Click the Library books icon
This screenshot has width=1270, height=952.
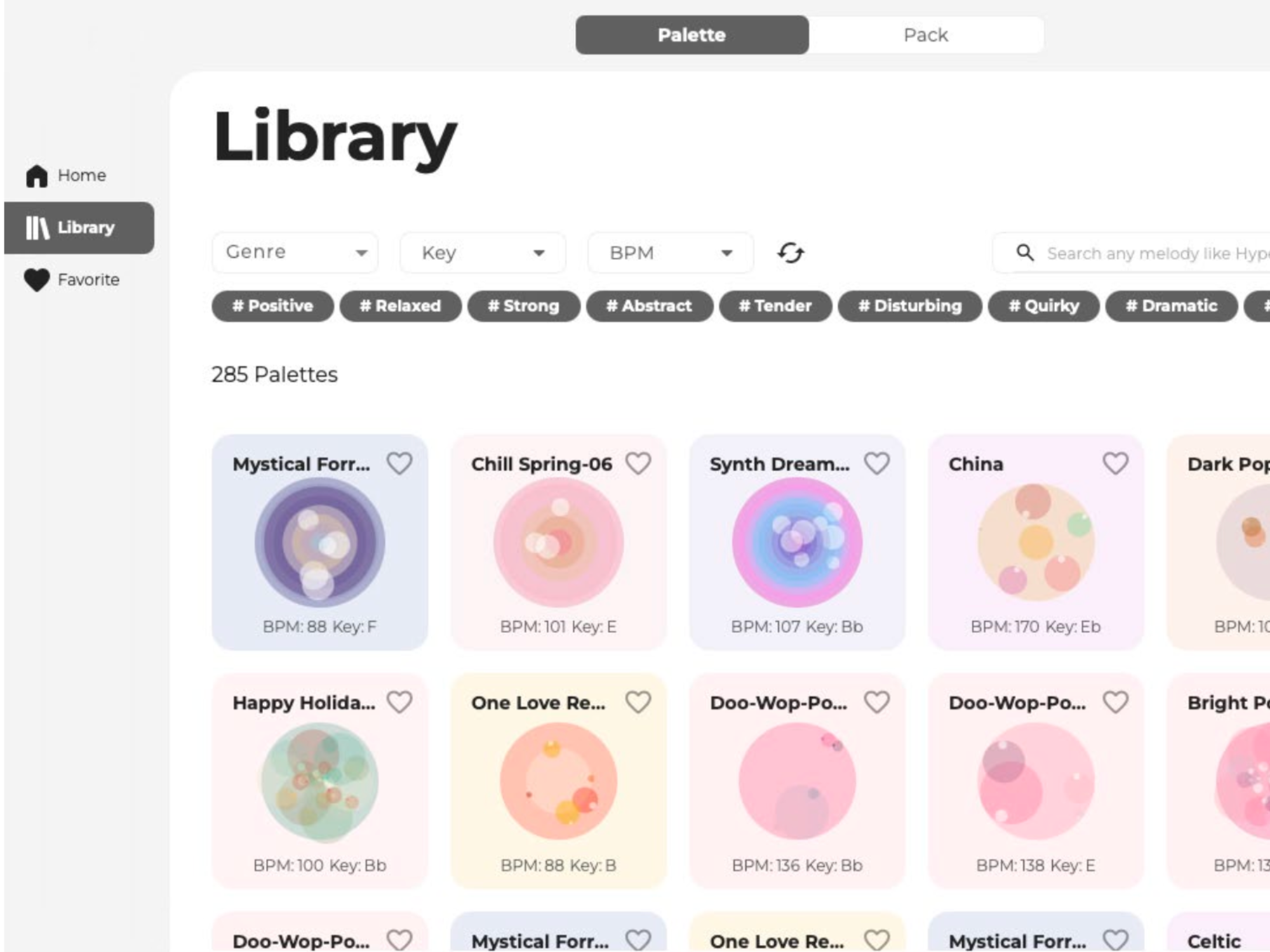(x=37, y=228)
